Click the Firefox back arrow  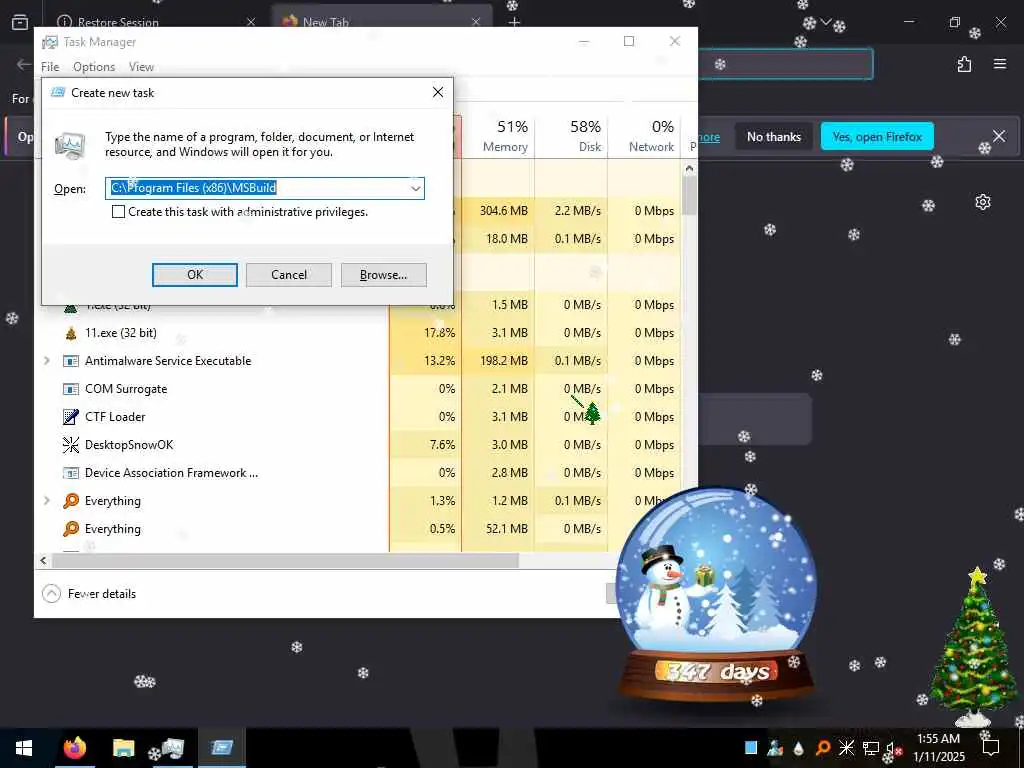coord(24,64)
